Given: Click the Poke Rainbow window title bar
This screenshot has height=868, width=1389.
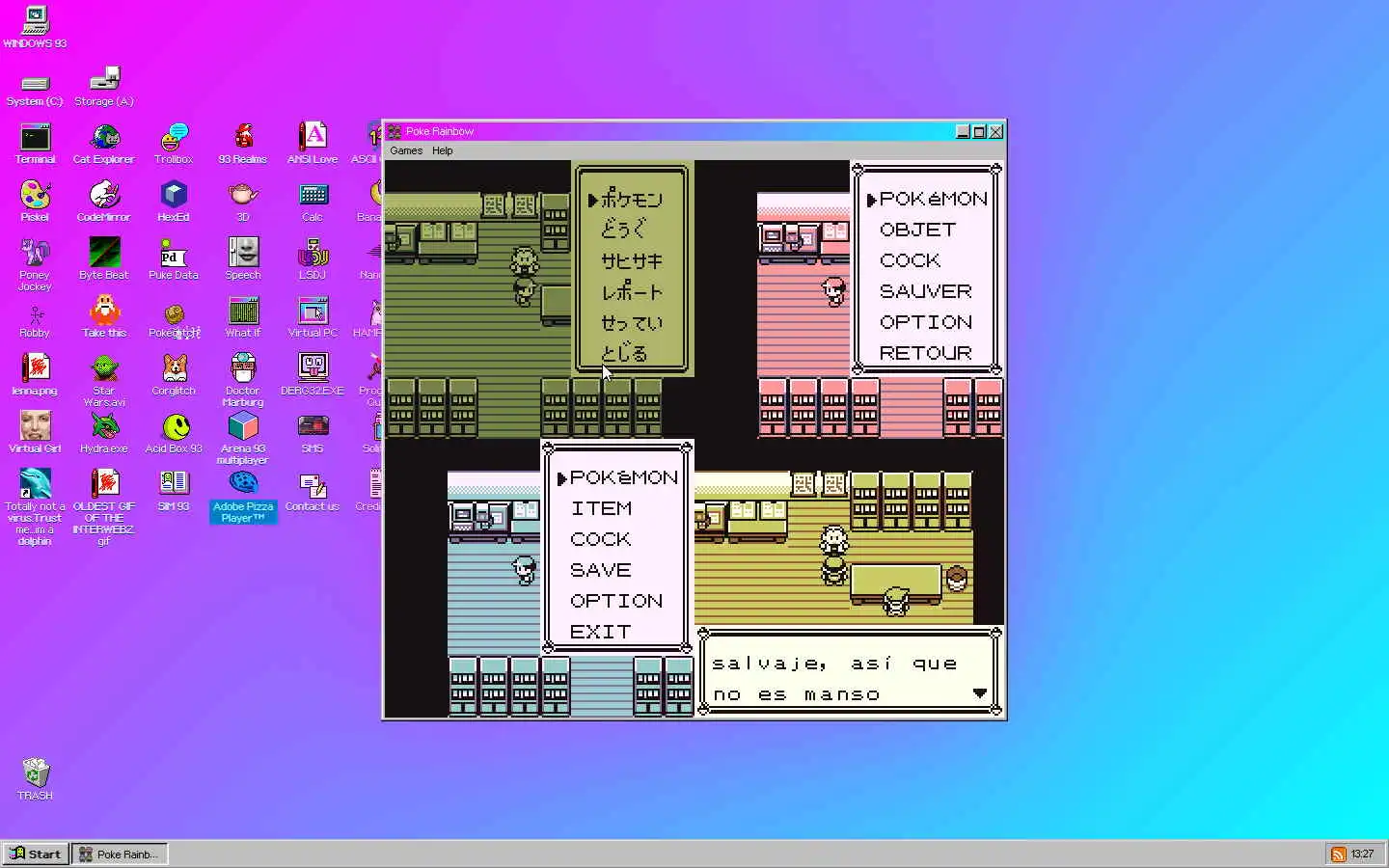Looking at the screenshot, I should pos(670,131).
